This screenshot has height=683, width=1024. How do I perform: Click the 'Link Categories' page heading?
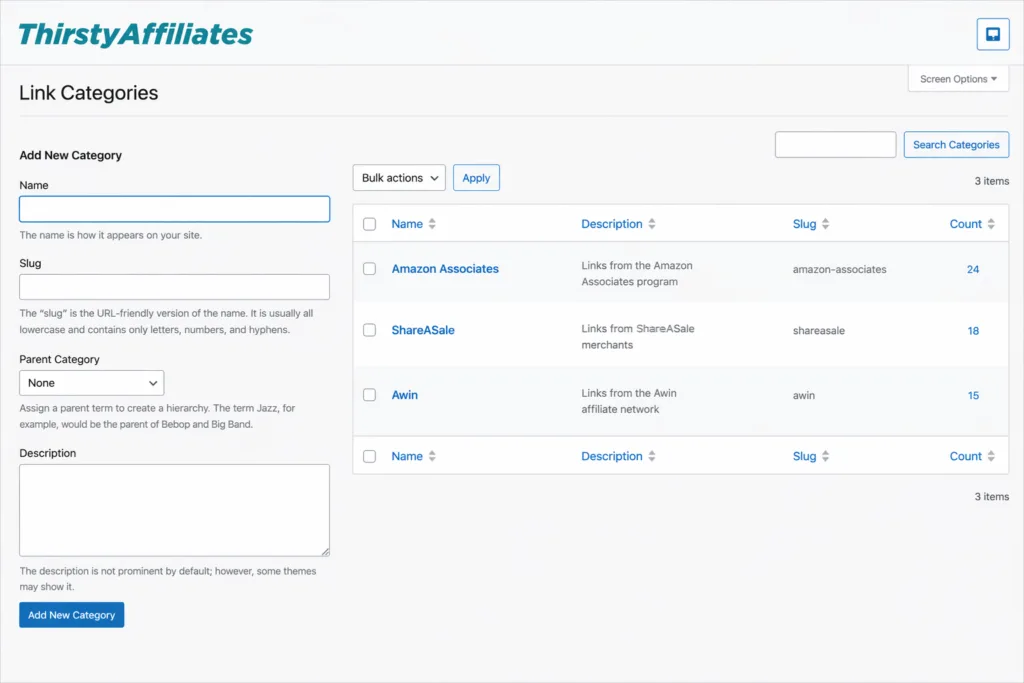[89, 93]
